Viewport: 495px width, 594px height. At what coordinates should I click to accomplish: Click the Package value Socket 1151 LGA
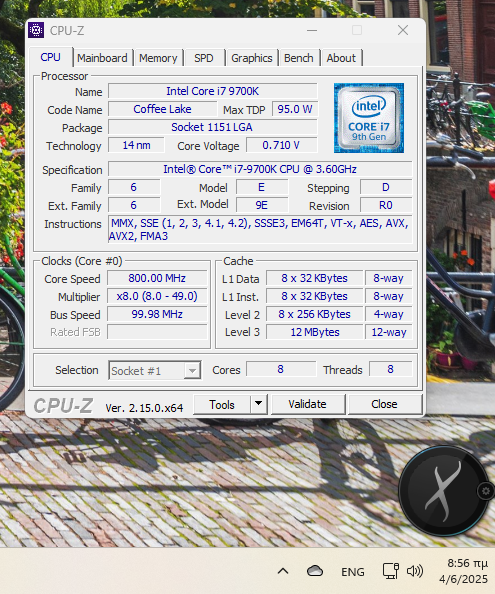point(212,127)
